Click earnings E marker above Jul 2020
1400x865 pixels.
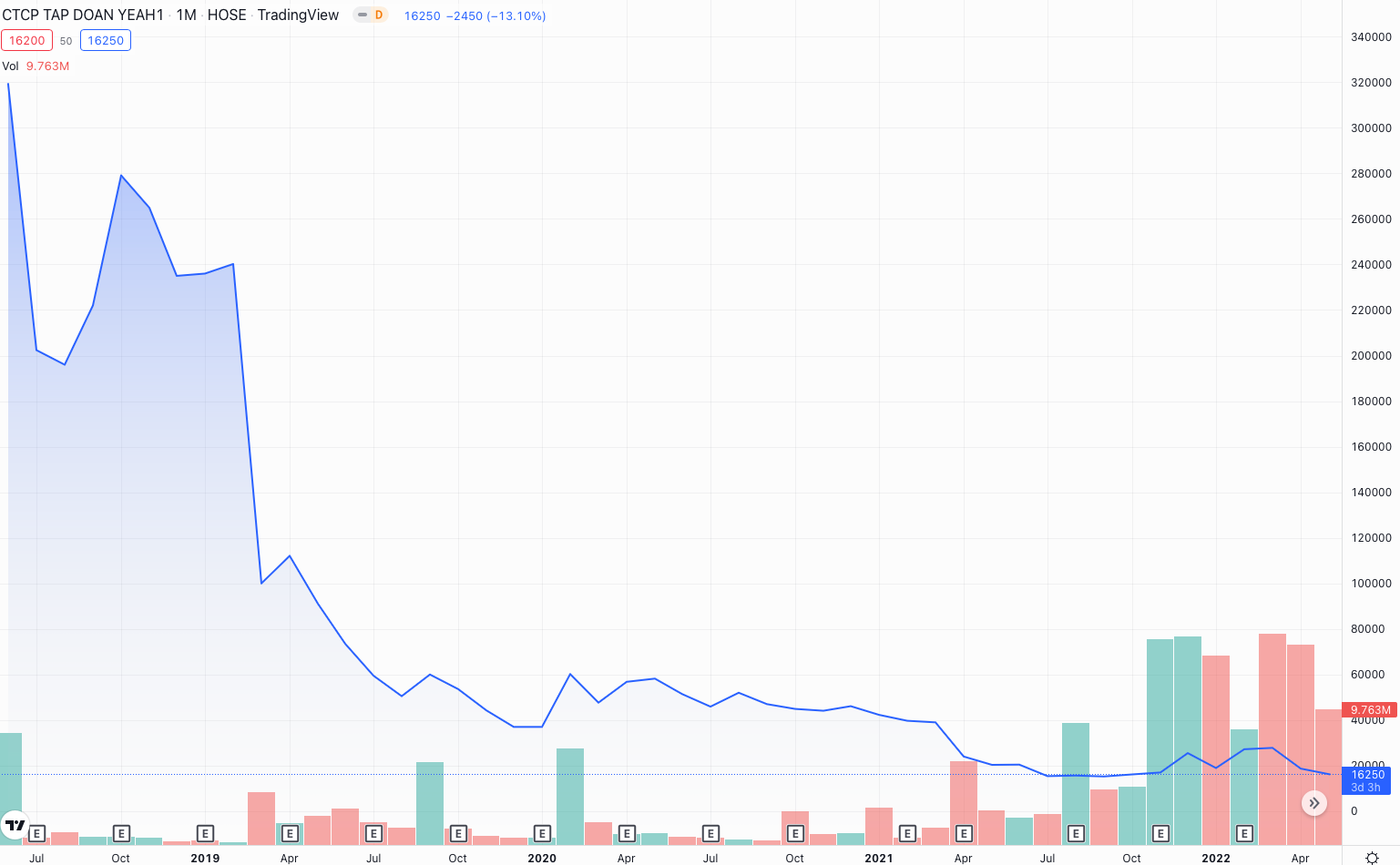click(710, 833)
